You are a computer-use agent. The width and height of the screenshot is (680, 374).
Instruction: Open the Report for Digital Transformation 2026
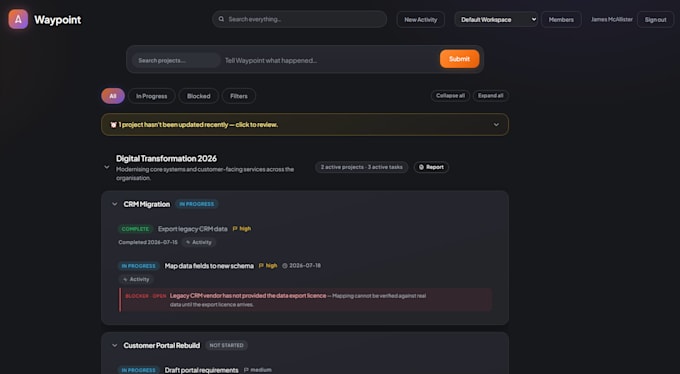(431, 167)
